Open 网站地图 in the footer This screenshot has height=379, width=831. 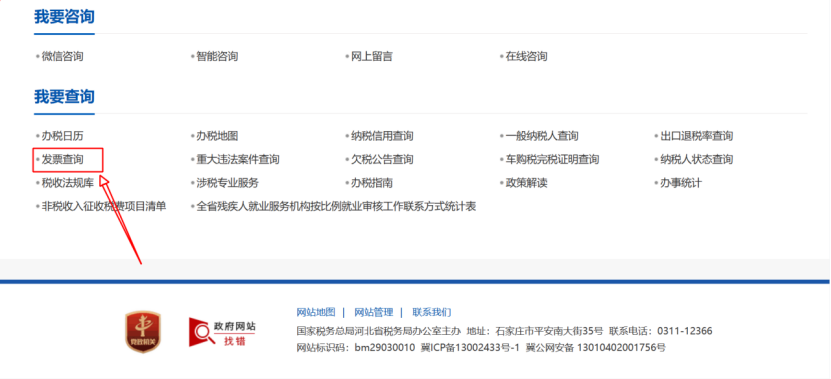316,312
